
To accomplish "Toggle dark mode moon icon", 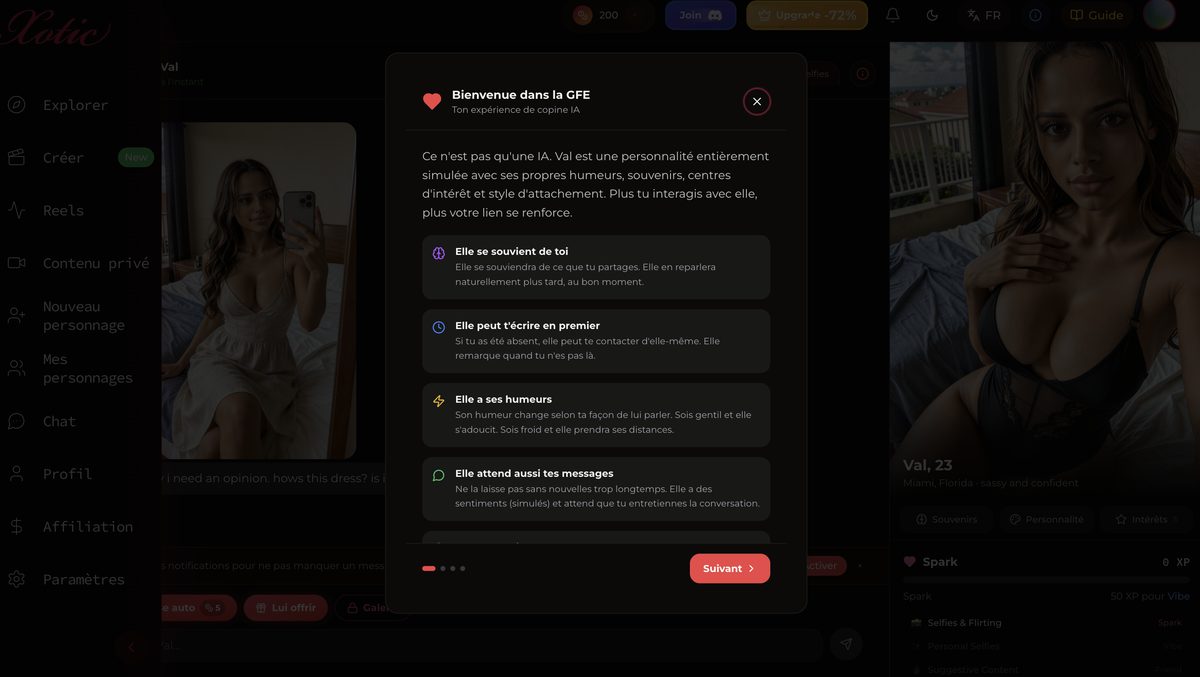I will click(932, 15).
